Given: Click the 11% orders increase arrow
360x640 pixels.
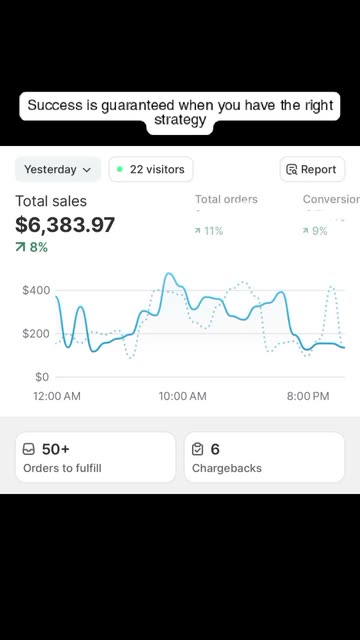Looking at the screenshot, I should pyautogui.click(x=198, y=231).
